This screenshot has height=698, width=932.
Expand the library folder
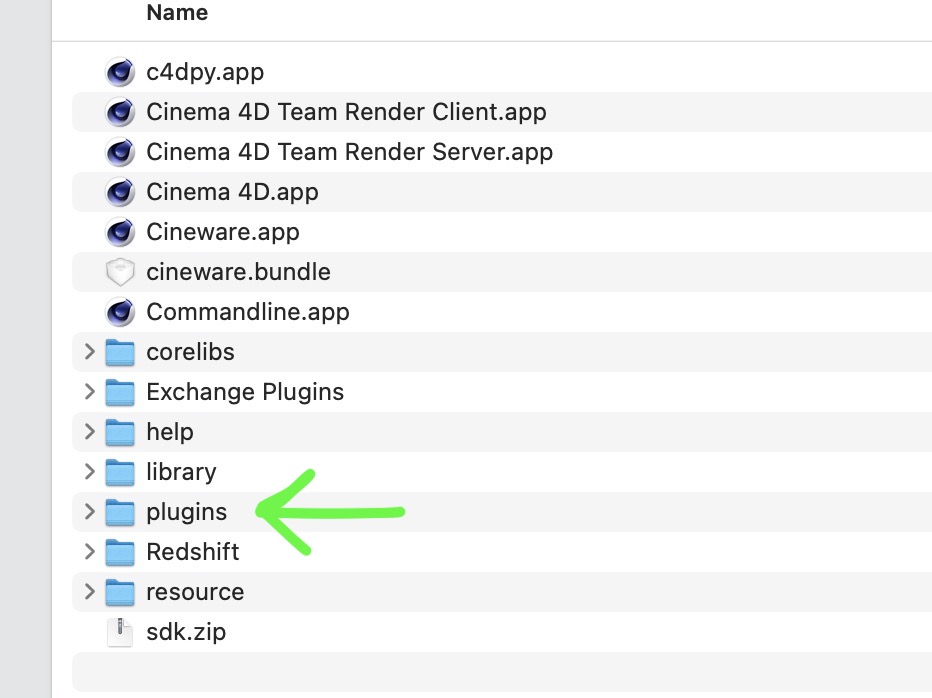[90, 471]
